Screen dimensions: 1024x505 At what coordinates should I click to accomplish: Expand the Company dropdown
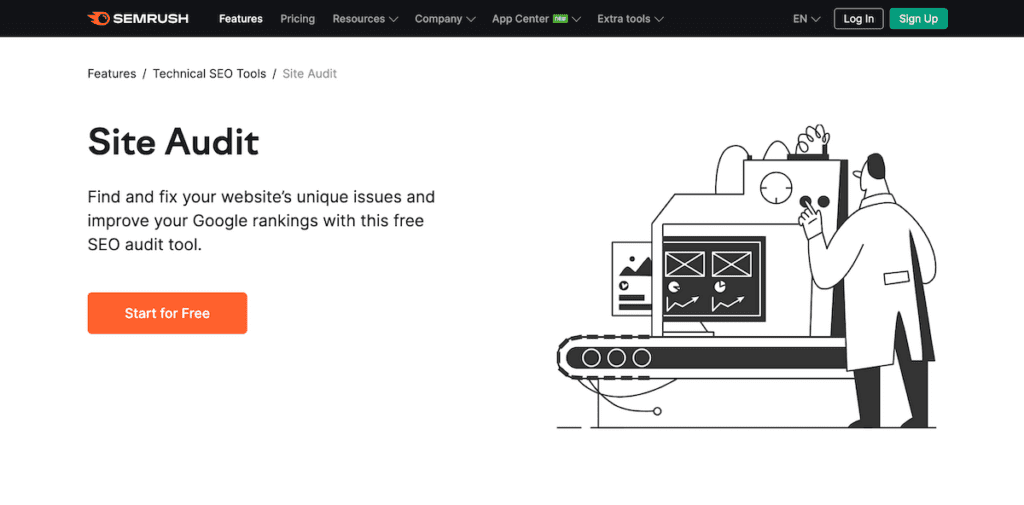445,19
